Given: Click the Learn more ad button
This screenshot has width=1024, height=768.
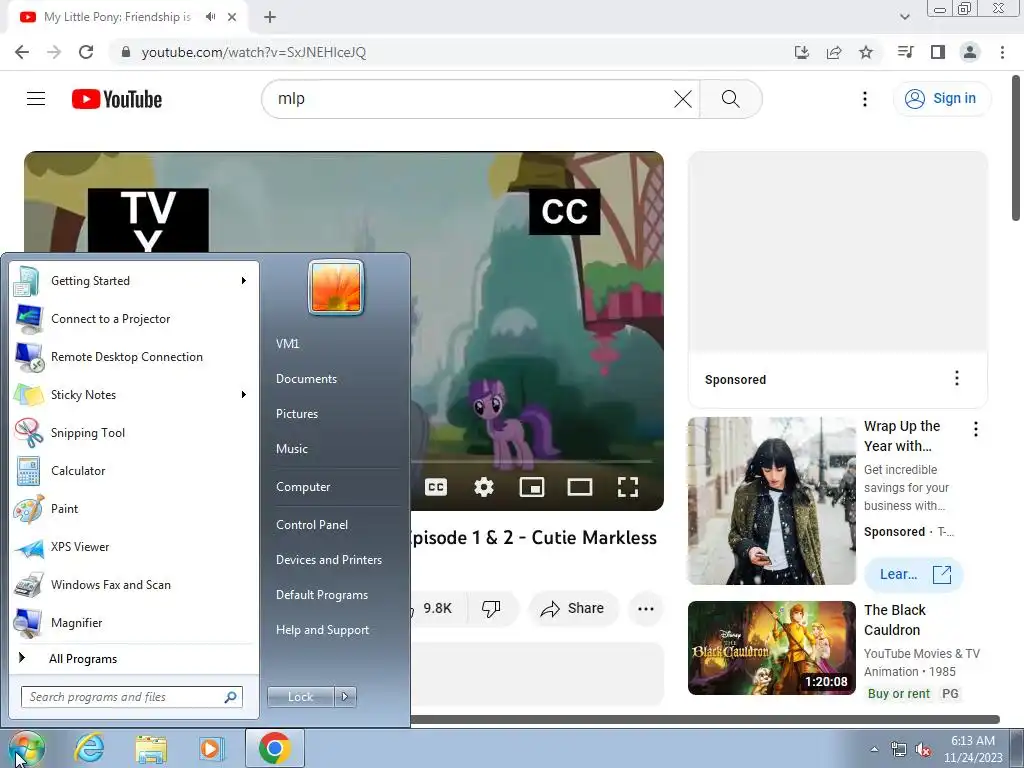Looking at the screenshot, I should [914, 575].
